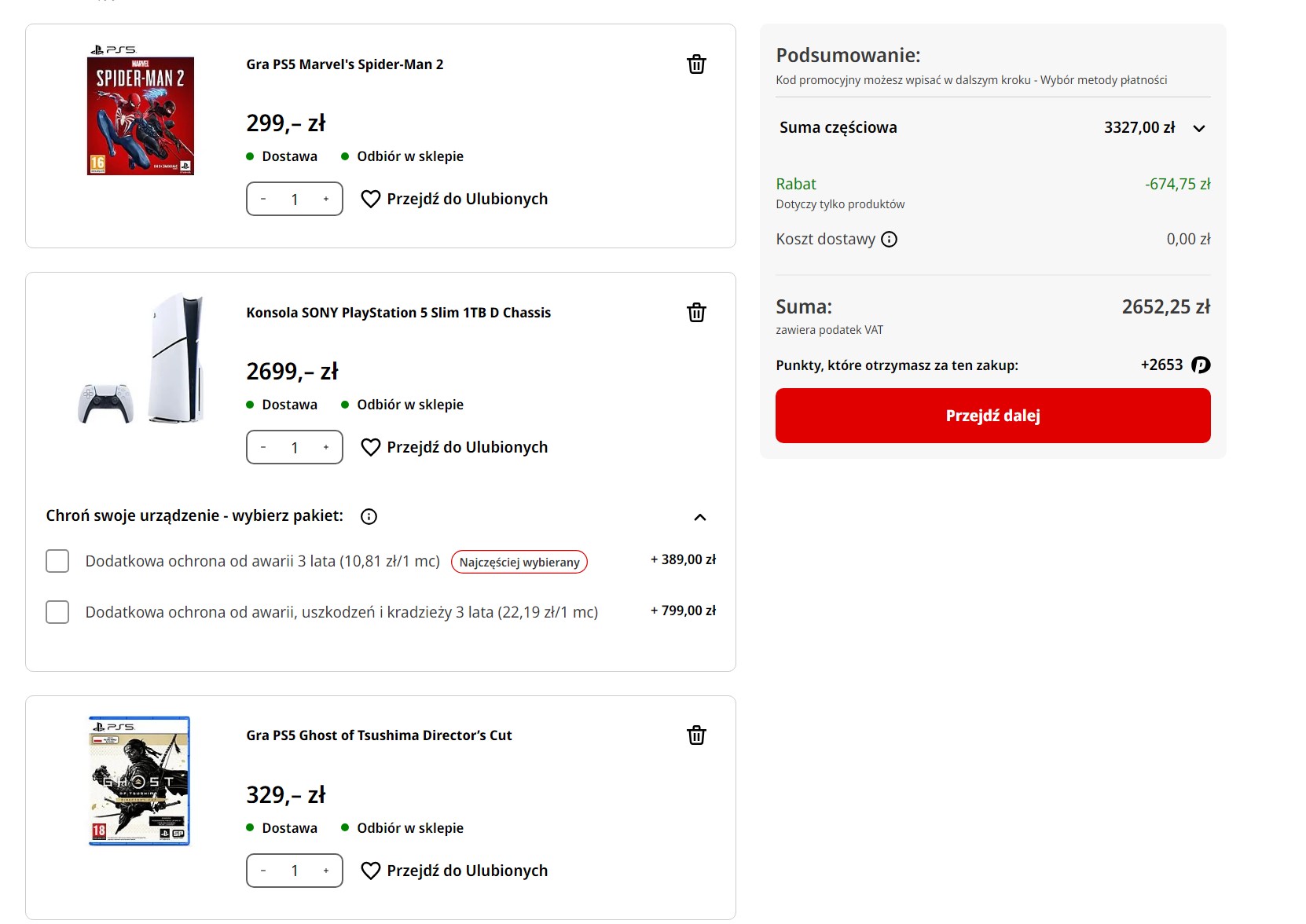Click the PlayStation 5 console quantity field
The image size is (1306, 924).
295,447
